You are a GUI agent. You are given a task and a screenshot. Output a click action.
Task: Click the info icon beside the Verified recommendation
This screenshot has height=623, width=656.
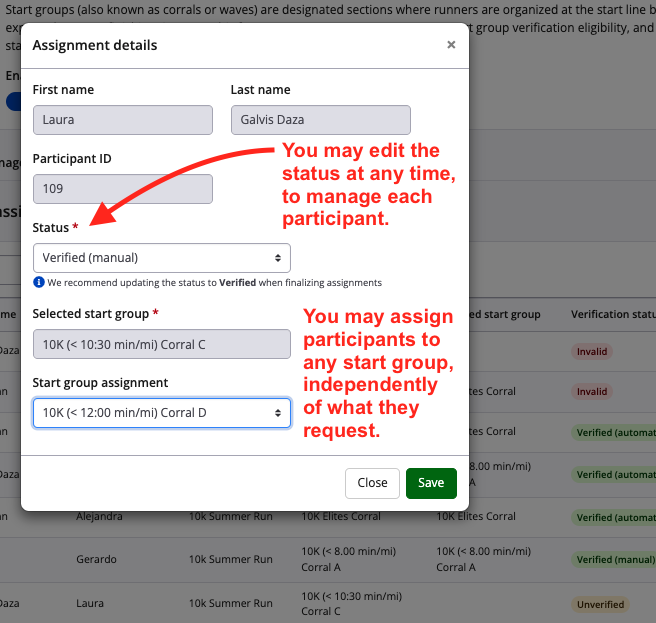tap(38, 283)
